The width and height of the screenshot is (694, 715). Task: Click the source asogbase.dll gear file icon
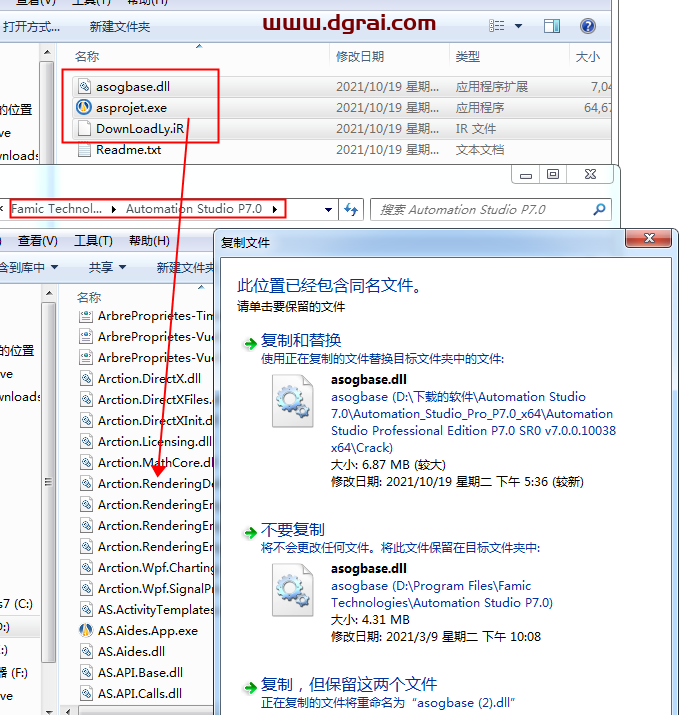(x=293, y=401)
